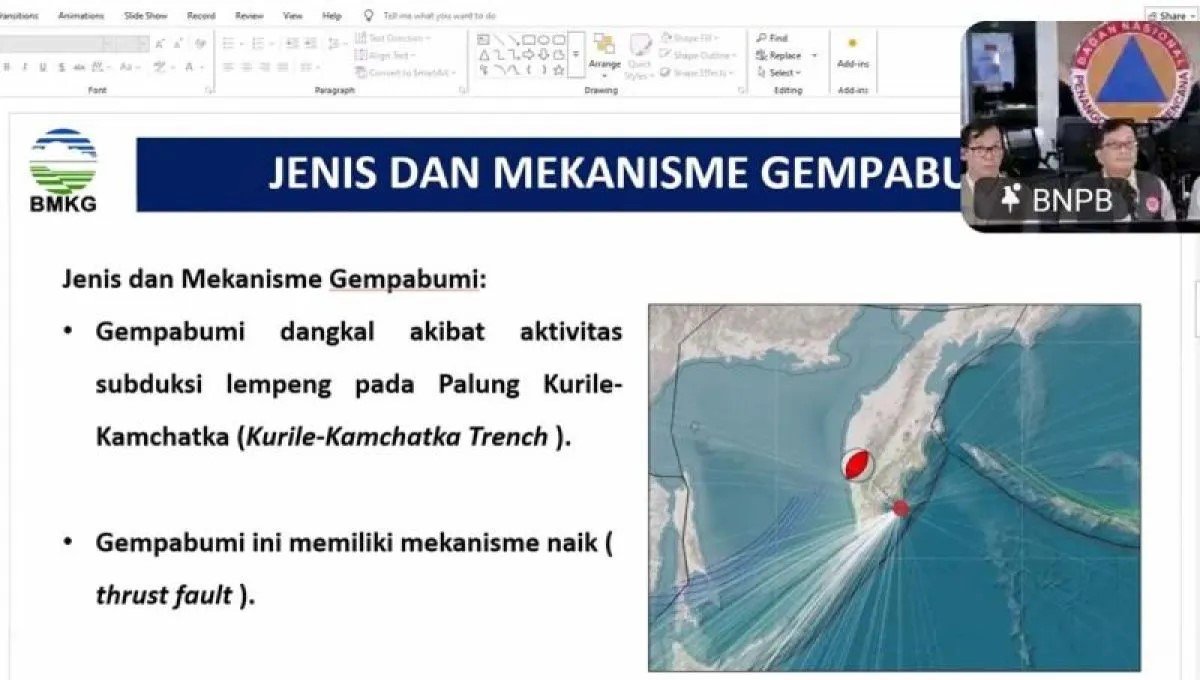Click the BNPB video call thumbnail
This screenshot has width=1200, height=680.
click(x=1080, y=125)
